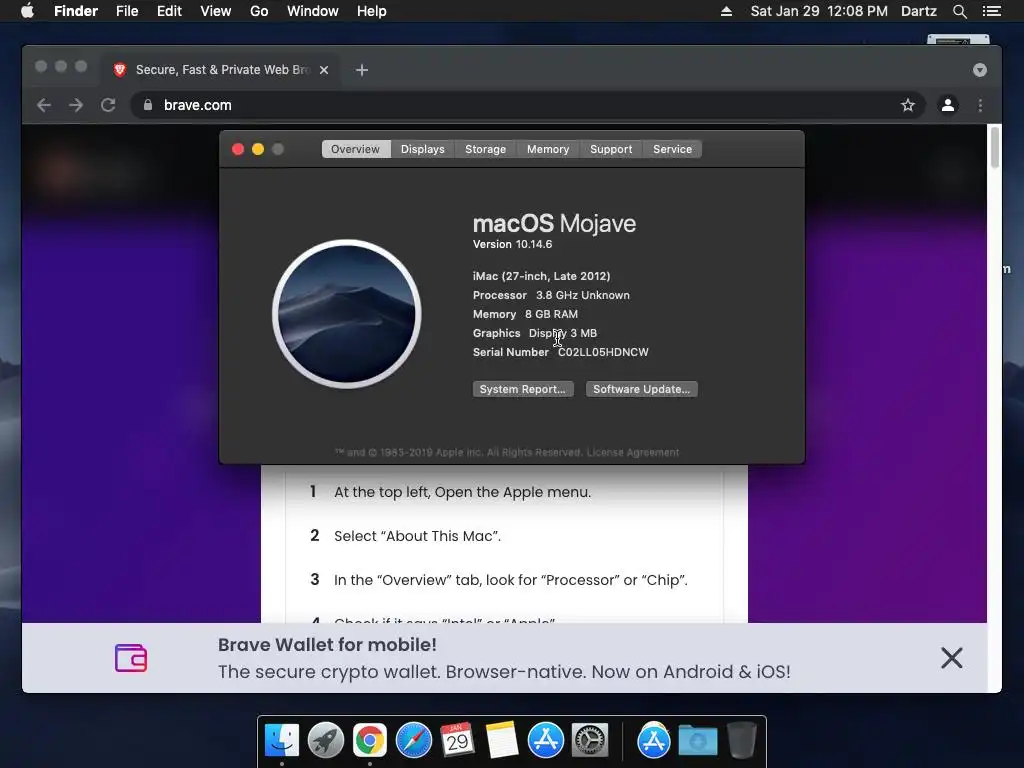Switch to the Memory tab
Viewport: 1024px width, 768px height.
tap(548, 150)
